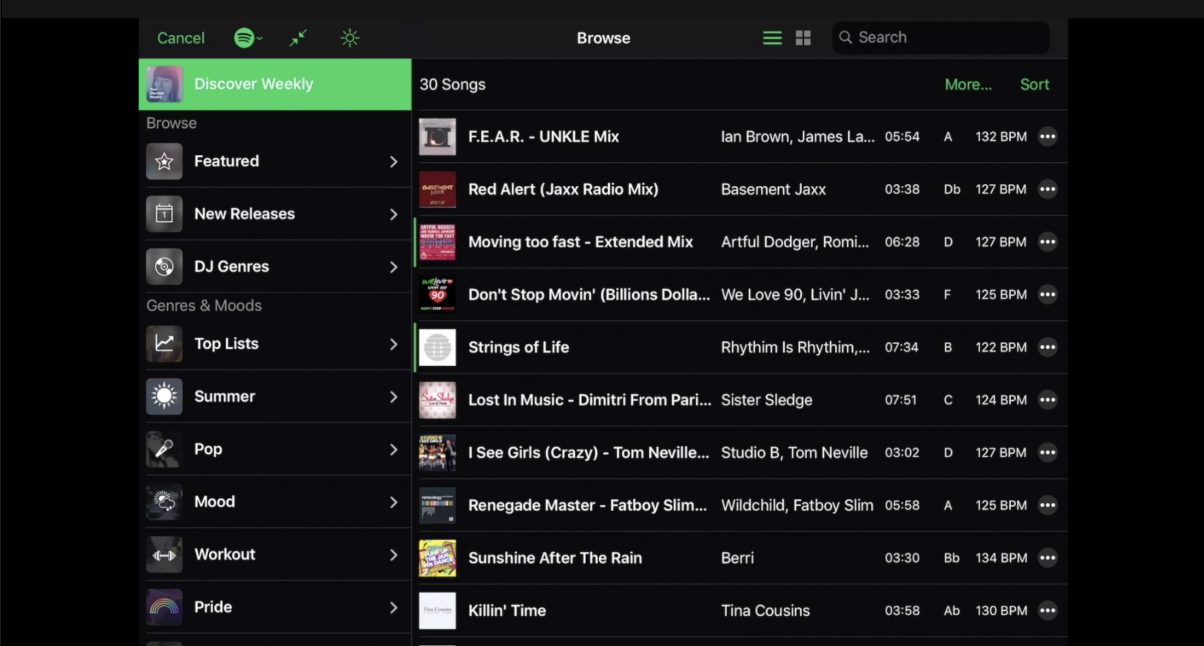Click artist name Basement Jaxx
Image resolution: width=1204 pixels, height=646 pixels.
(x=773, y=189)
